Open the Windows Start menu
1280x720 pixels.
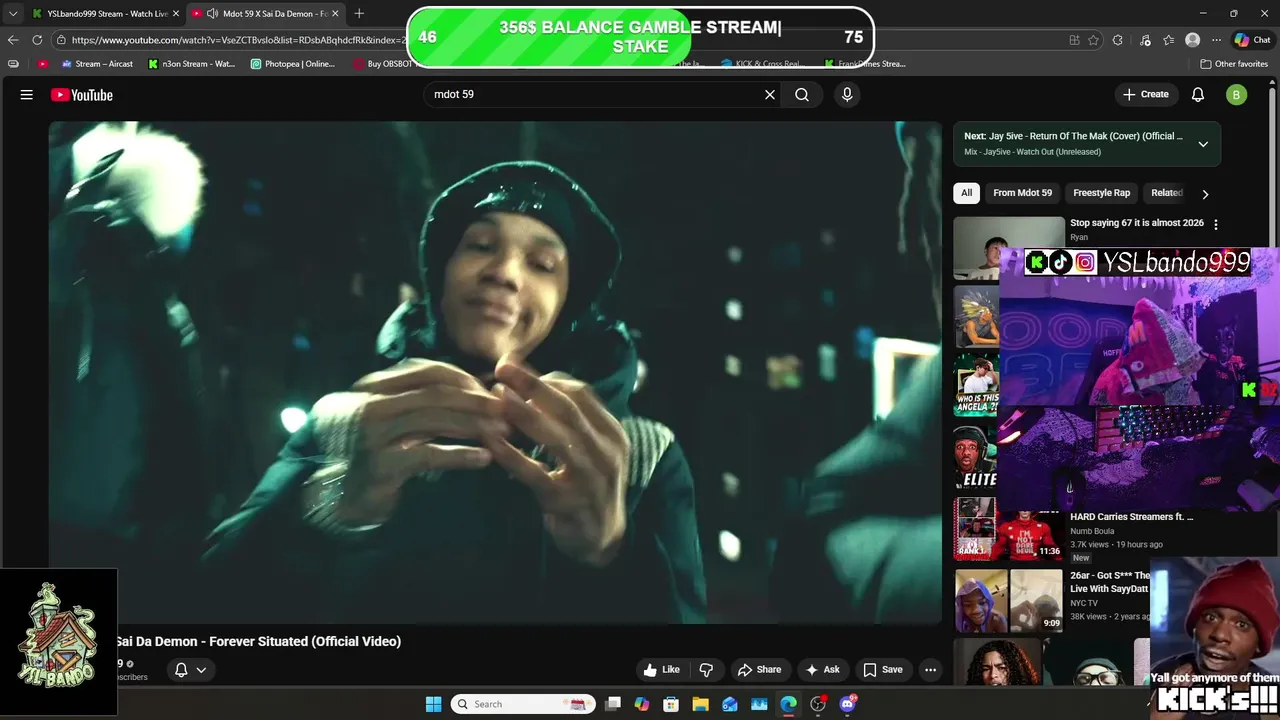pyautogui.click(x=433, y=704)
